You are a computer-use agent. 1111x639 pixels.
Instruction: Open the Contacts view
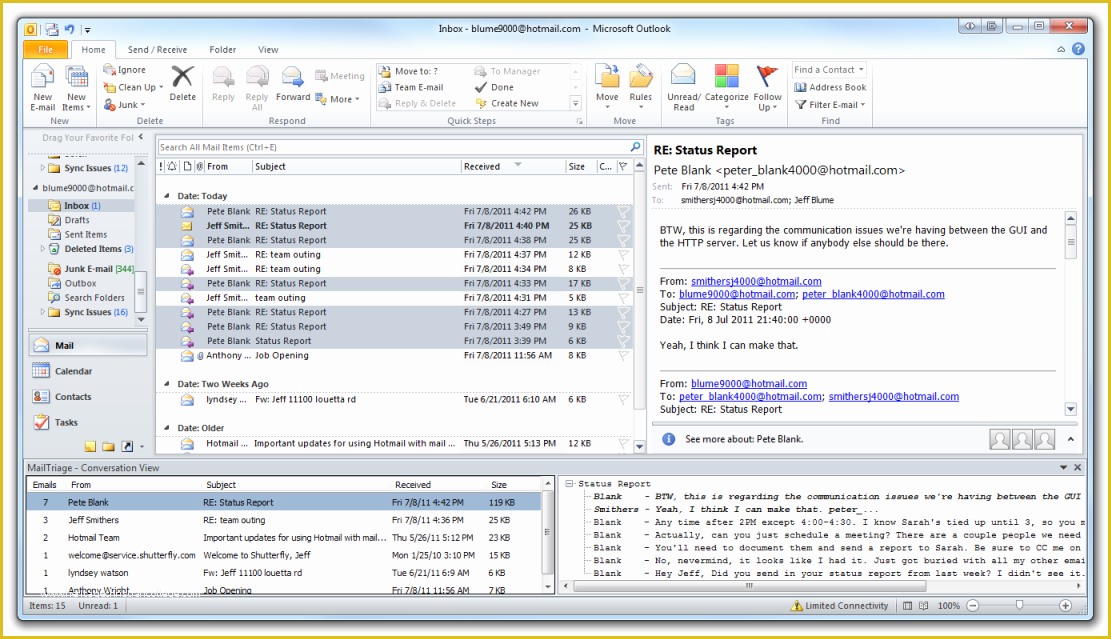click(88, 397)
